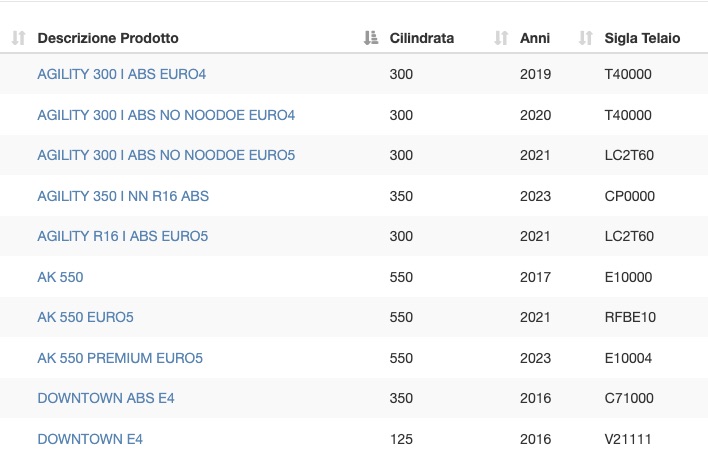Open AGILITY R16 I ABS EURO5 link

[x=122, y=236]
